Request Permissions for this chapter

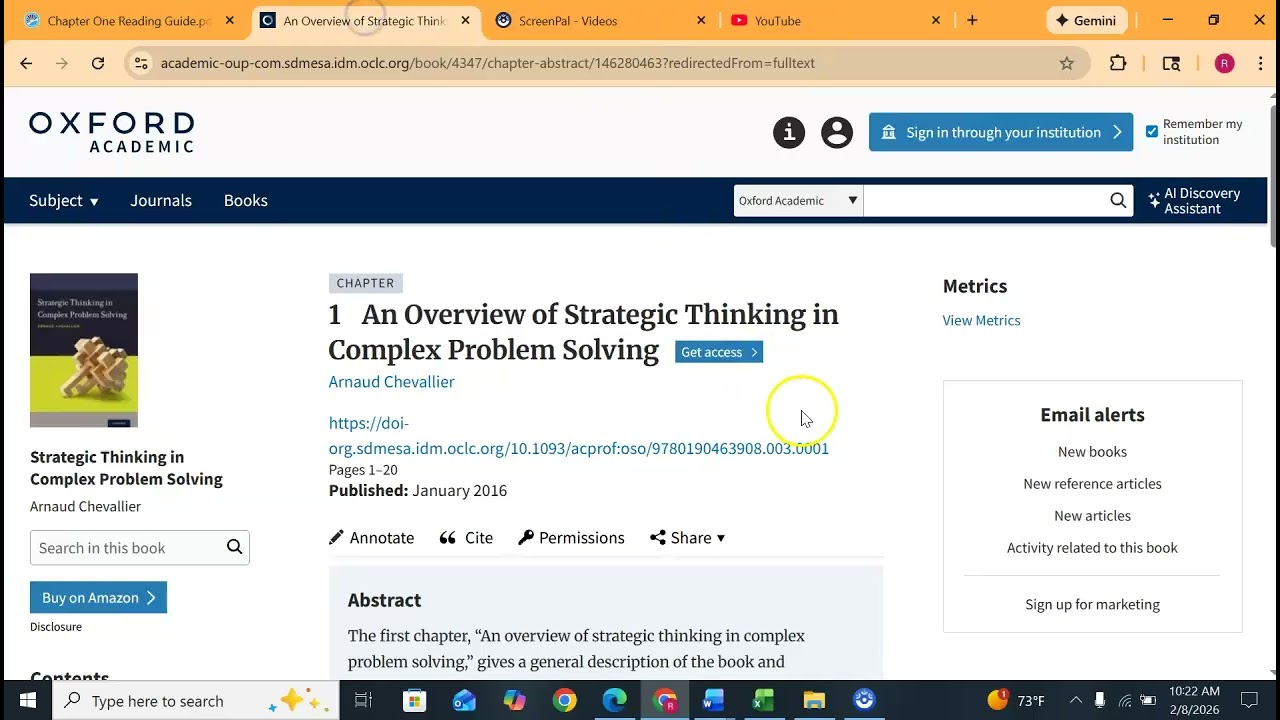click(571, 537)
